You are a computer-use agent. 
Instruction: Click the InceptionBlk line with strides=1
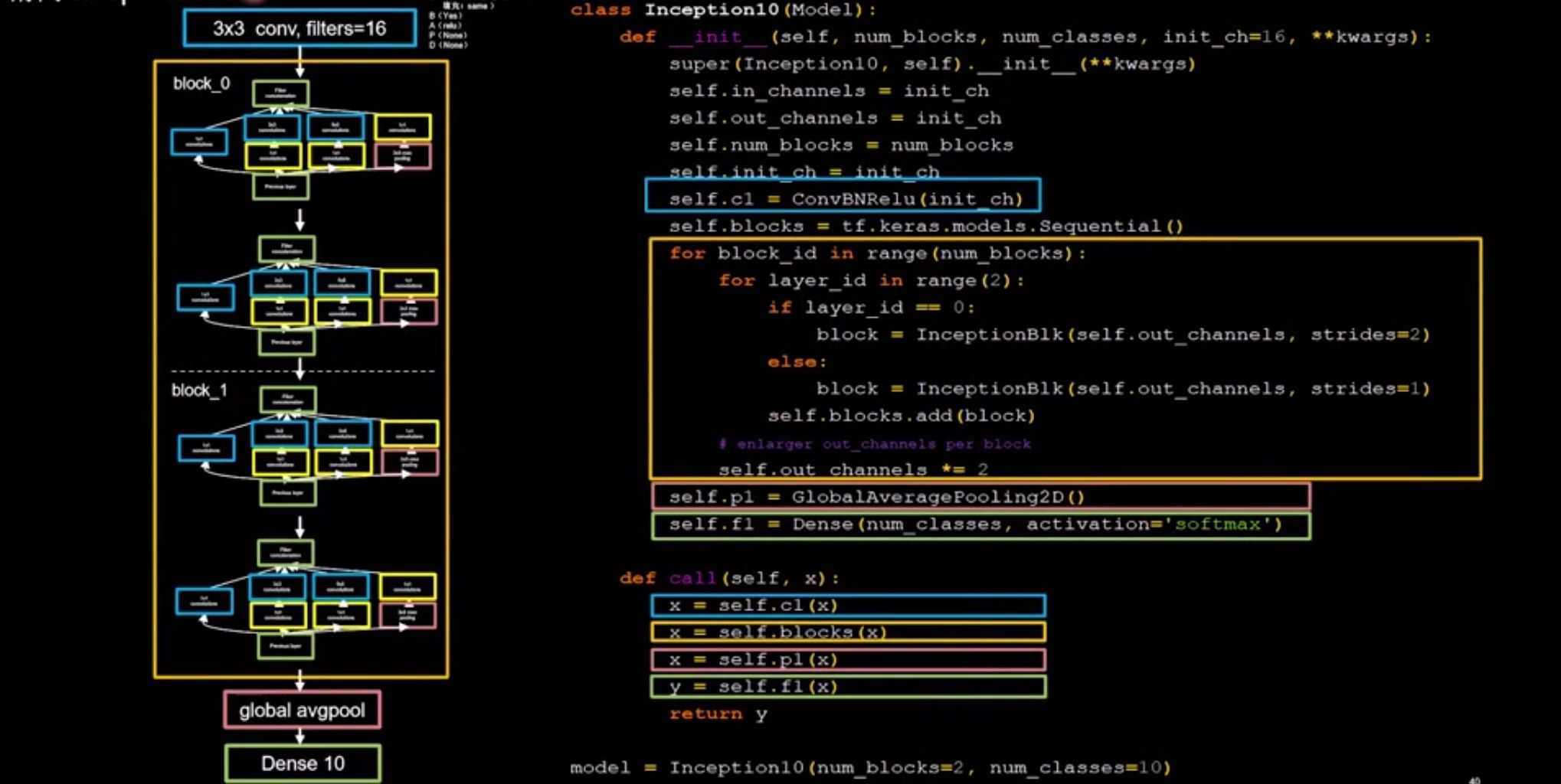(1123, 389)
